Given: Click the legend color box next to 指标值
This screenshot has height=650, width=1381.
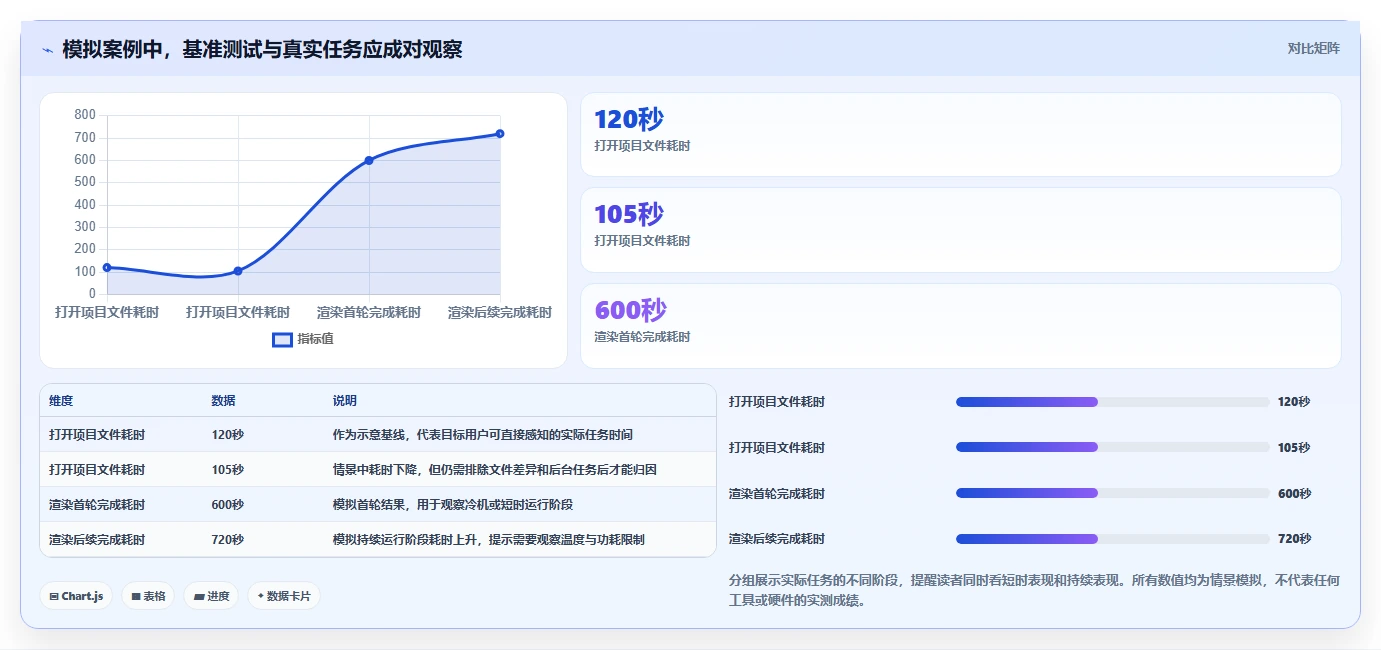Looking at the screenshot, I should point(282,339).
